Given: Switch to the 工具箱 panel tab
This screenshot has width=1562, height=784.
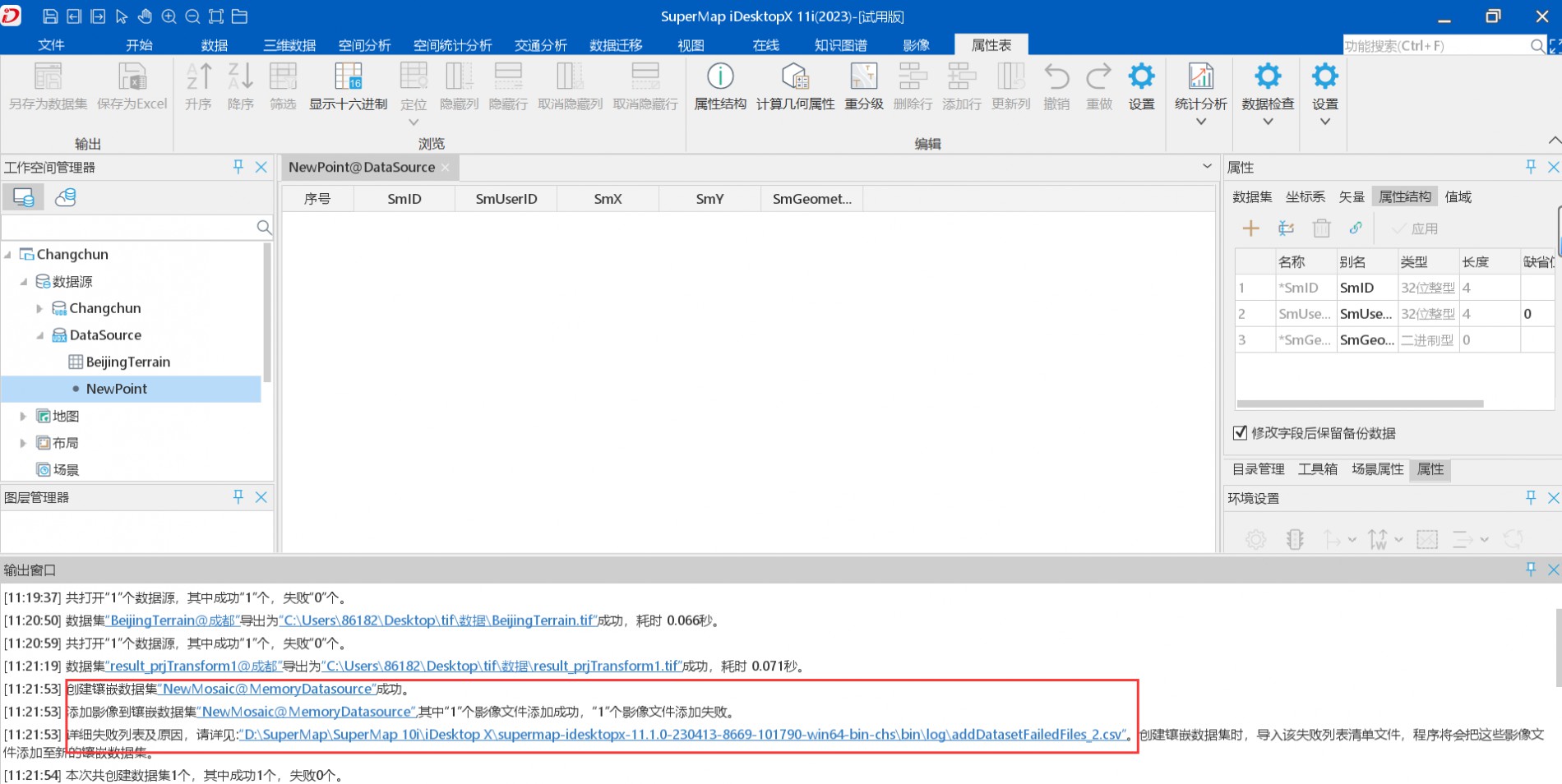Looking at the screenshot, I should [1317, 469].
